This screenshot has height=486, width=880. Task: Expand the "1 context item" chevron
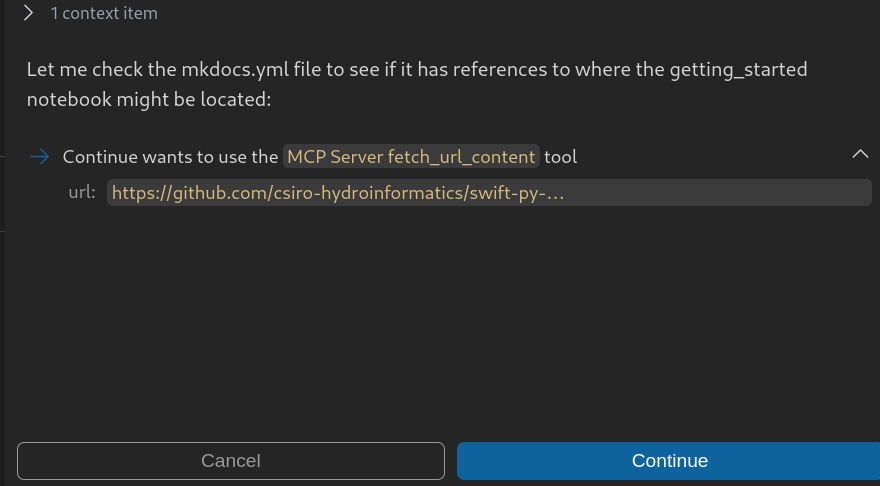click(29, 13)
